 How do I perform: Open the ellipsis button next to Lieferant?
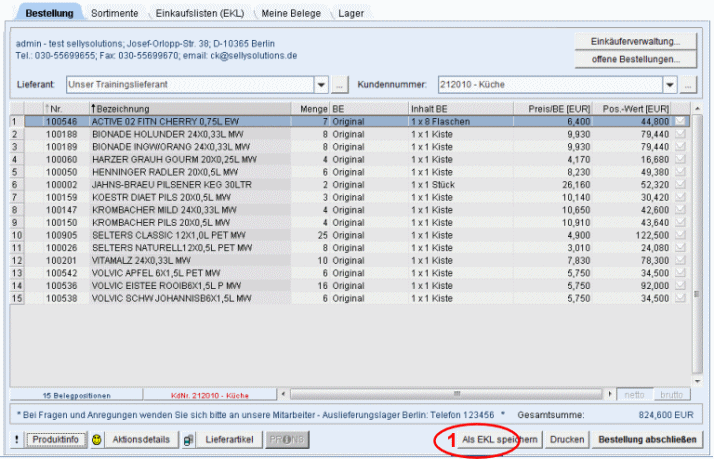pyautogui.click(x=340, y=85)
